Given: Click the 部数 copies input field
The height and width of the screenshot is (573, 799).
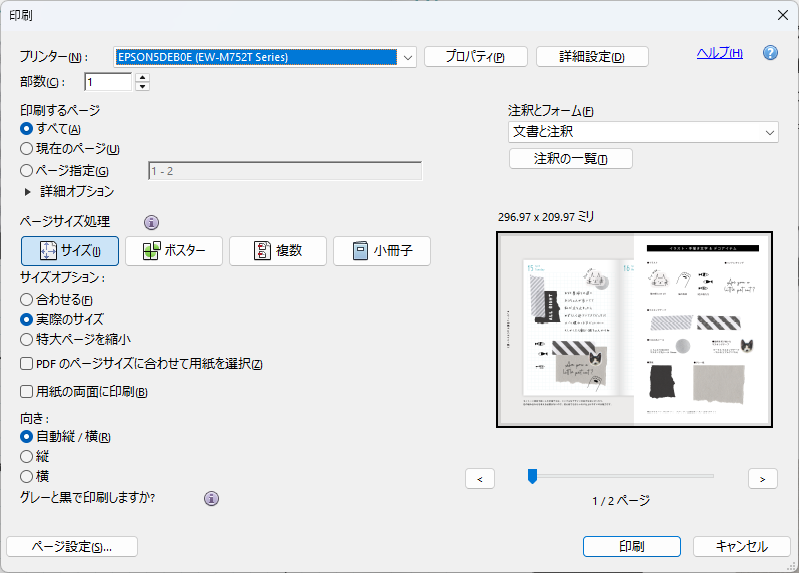Looking at the screenshot, I should point(108,82).
